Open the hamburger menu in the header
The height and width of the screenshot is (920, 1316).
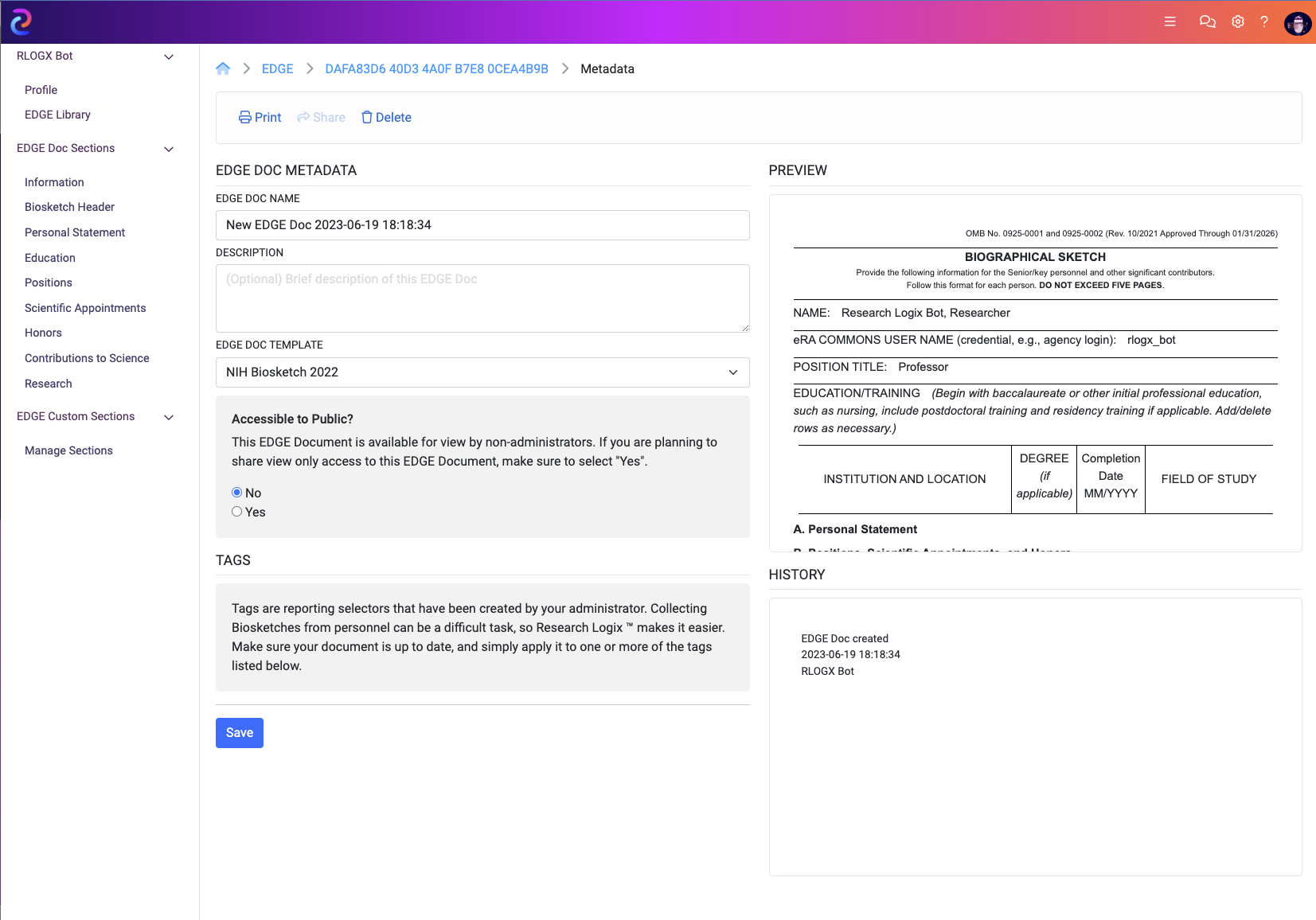[x=1170, y=21]
